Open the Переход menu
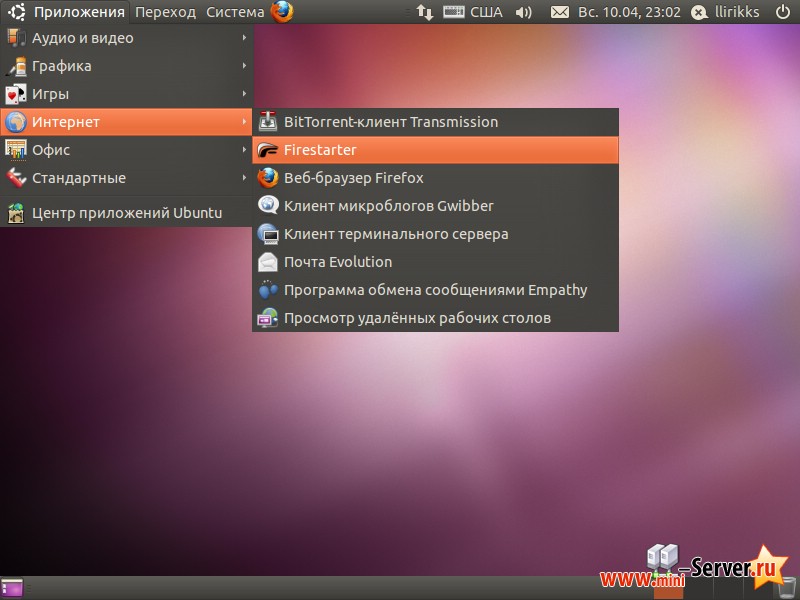 (164, 12)
